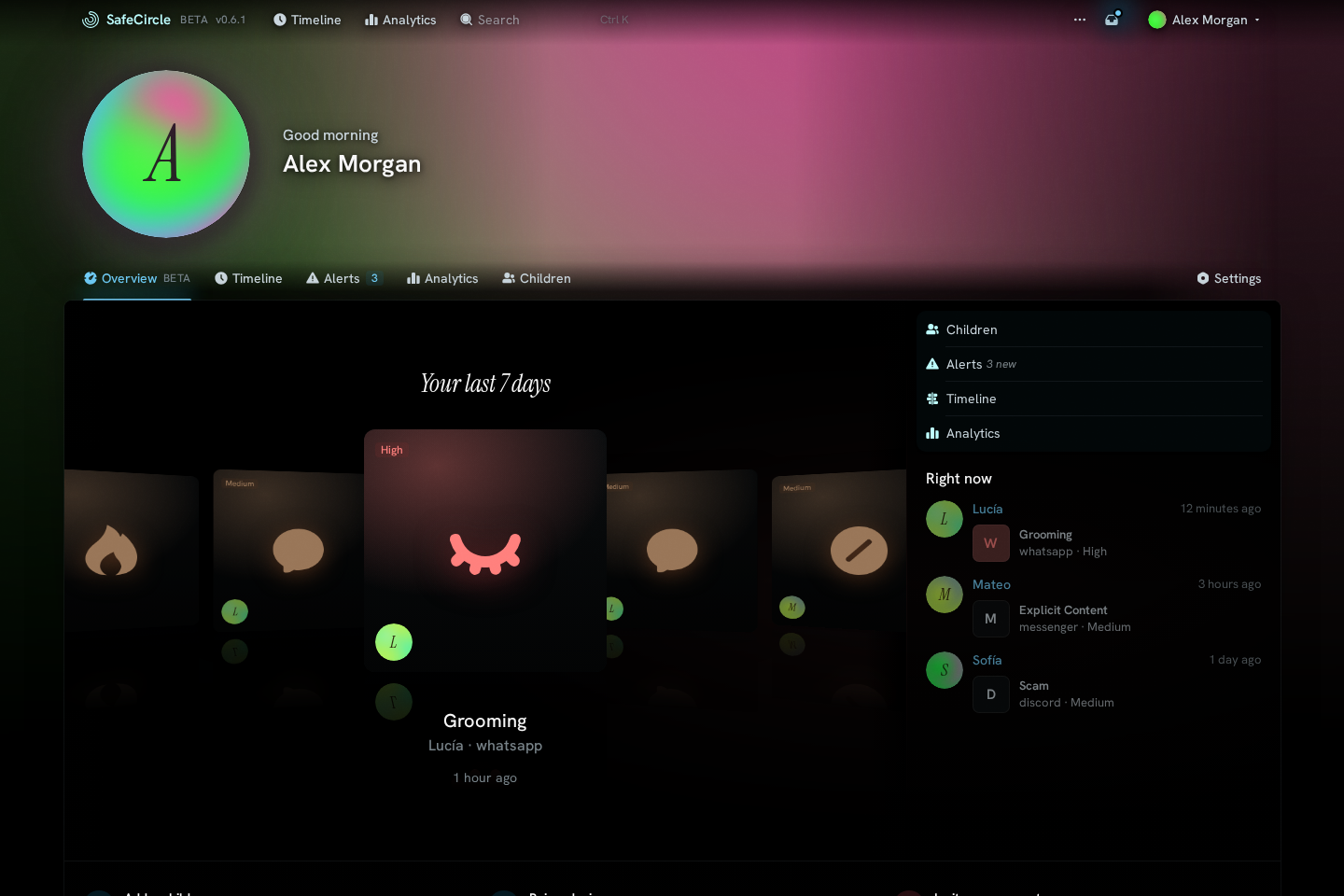Click Sofía's avatar in Right now
This screenshot has width=1344, height=896.
pos(945,670)
